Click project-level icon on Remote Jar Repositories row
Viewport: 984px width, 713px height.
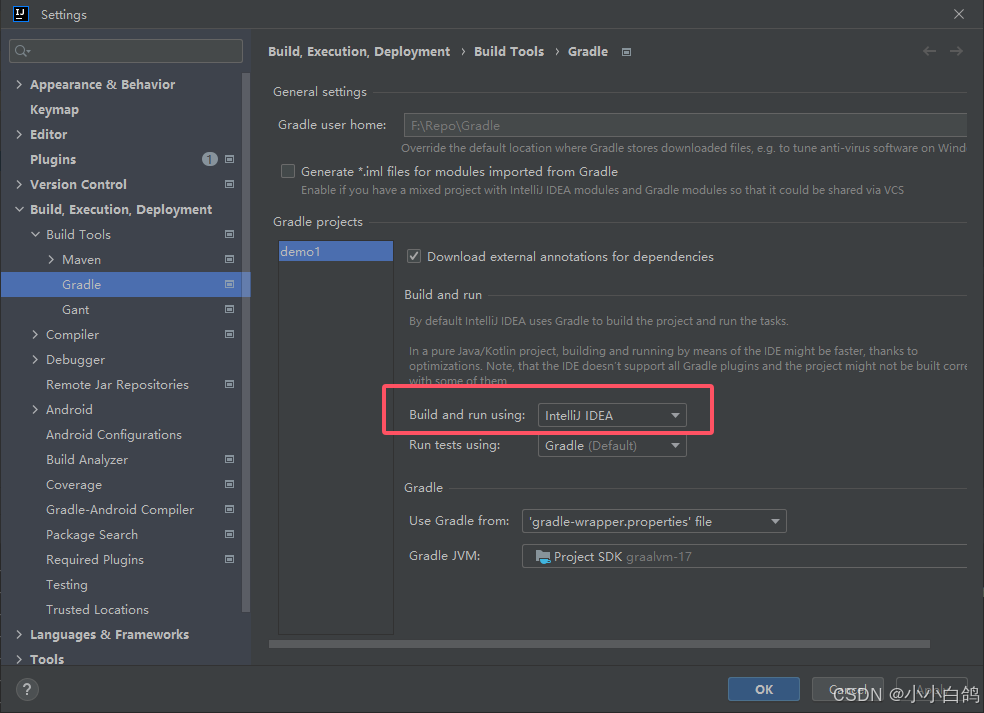(x=230, y=384)
